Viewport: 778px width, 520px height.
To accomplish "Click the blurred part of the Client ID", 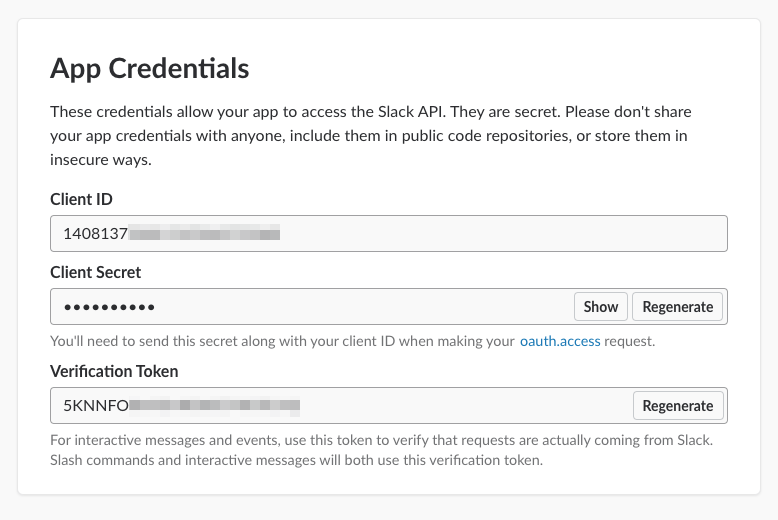I will [x=205, y=234].
